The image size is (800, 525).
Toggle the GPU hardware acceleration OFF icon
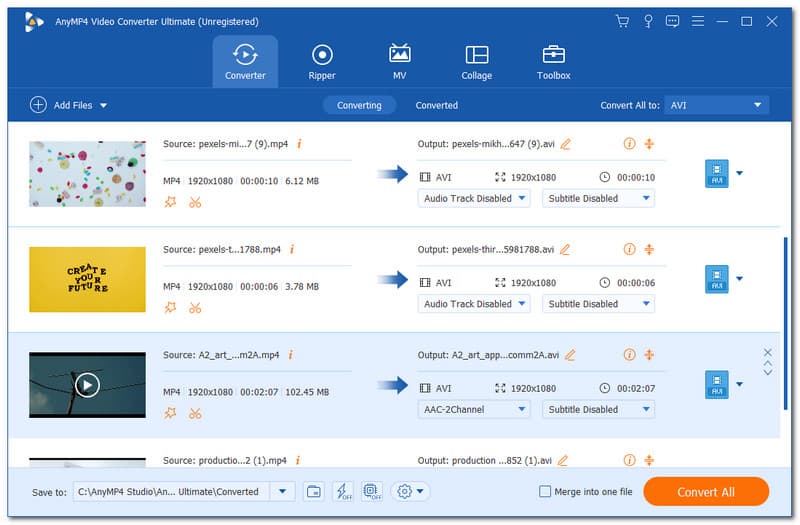[x=372, y=491]
